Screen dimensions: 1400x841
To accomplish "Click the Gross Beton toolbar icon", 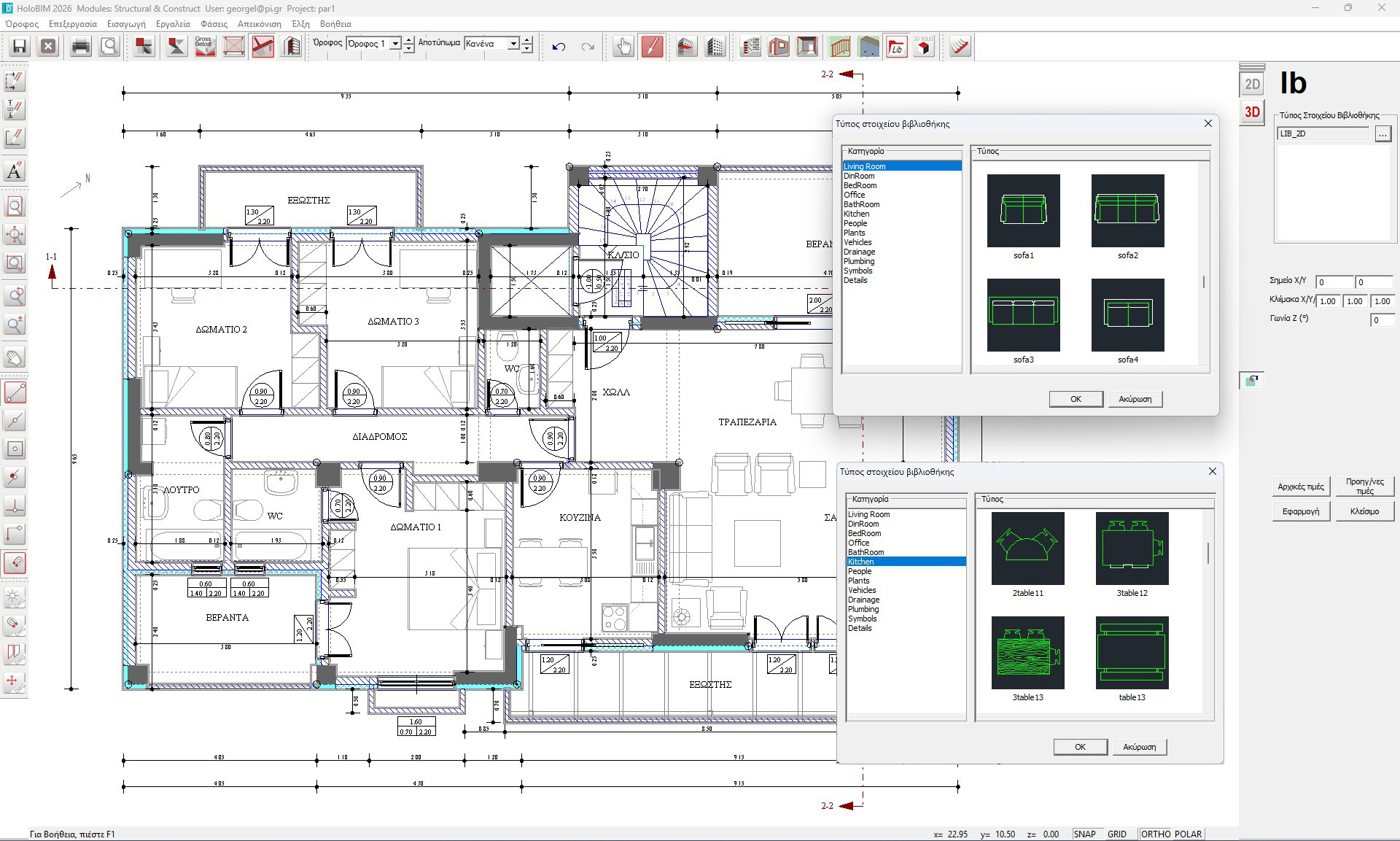I will tap(205, 47).
